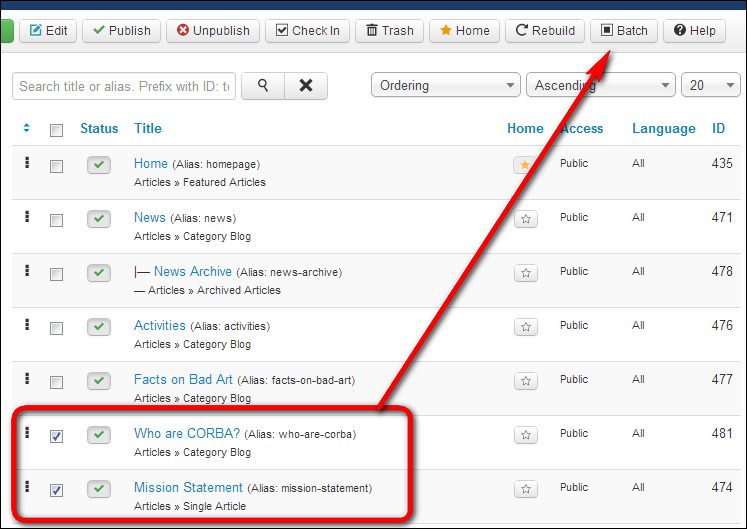Viewport: 747px width, 529px height.
Task: Click the ordering sort arrows column icon
Action: pos(27,128)
